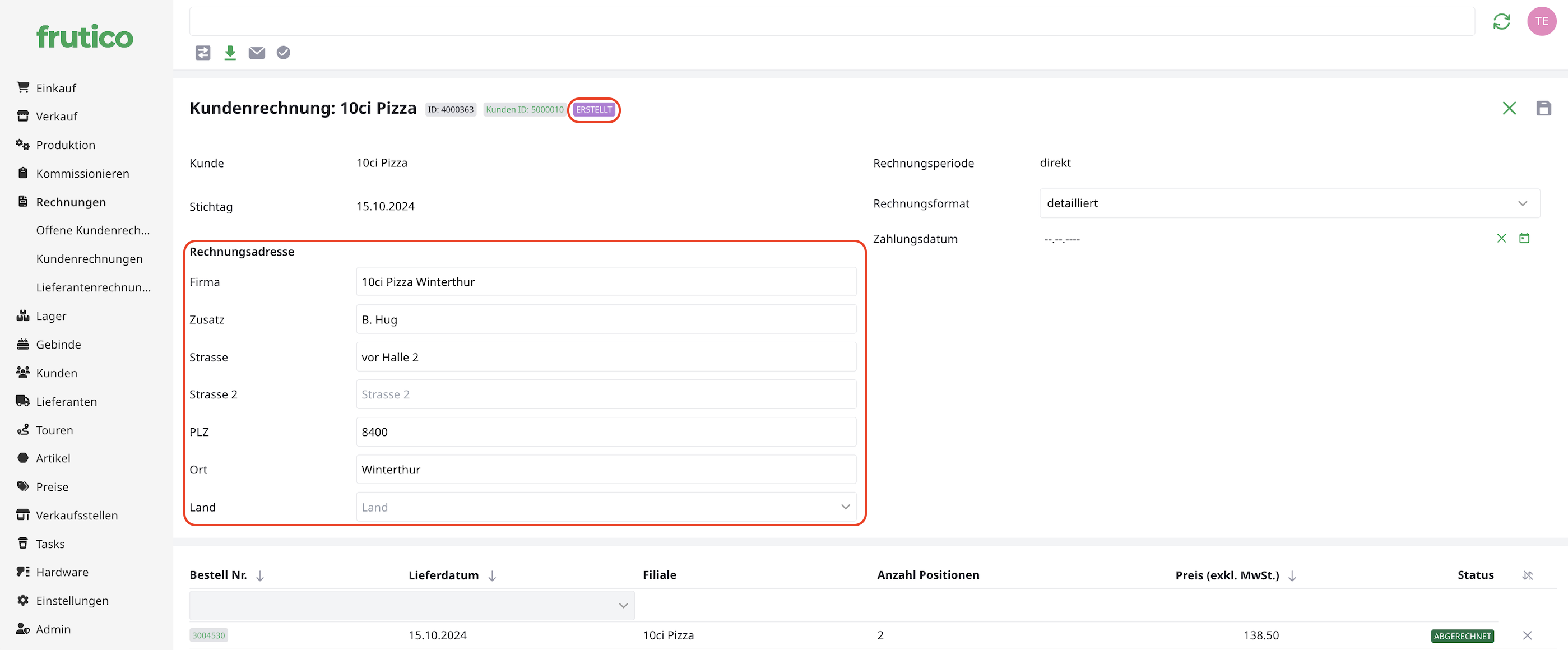Screen dimensions: 1568x650
Task: Open Offene Kundenrechnungen in sidebar
Action: click(92, 230)
